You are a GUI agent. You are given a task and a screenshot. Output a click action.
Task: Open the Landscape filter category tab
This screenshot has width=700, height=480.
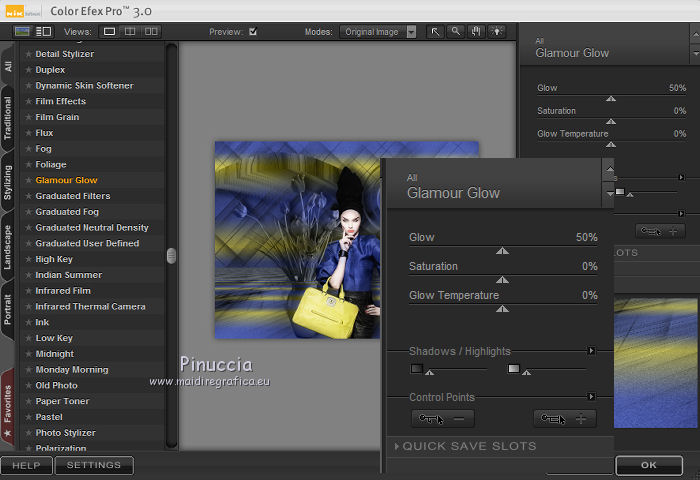[8, 245]
